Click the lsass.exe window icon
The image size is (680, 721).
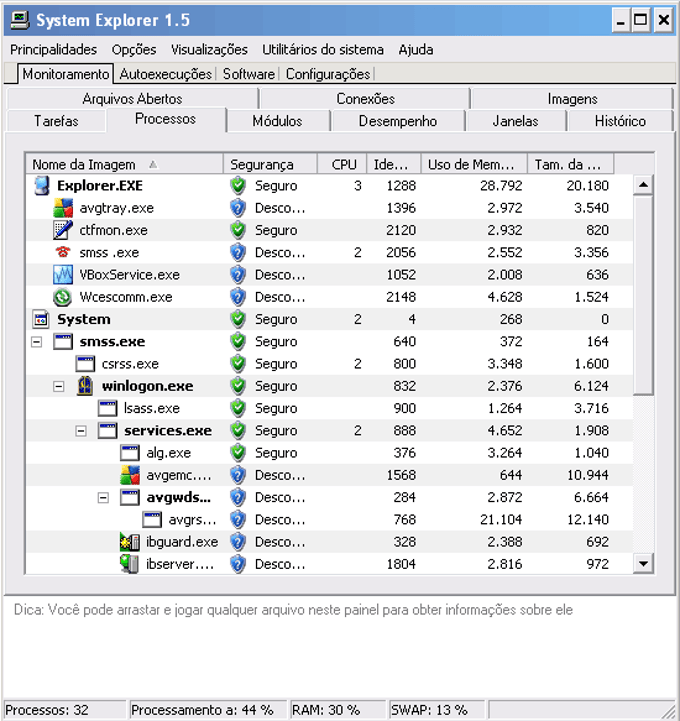point(108,408)
